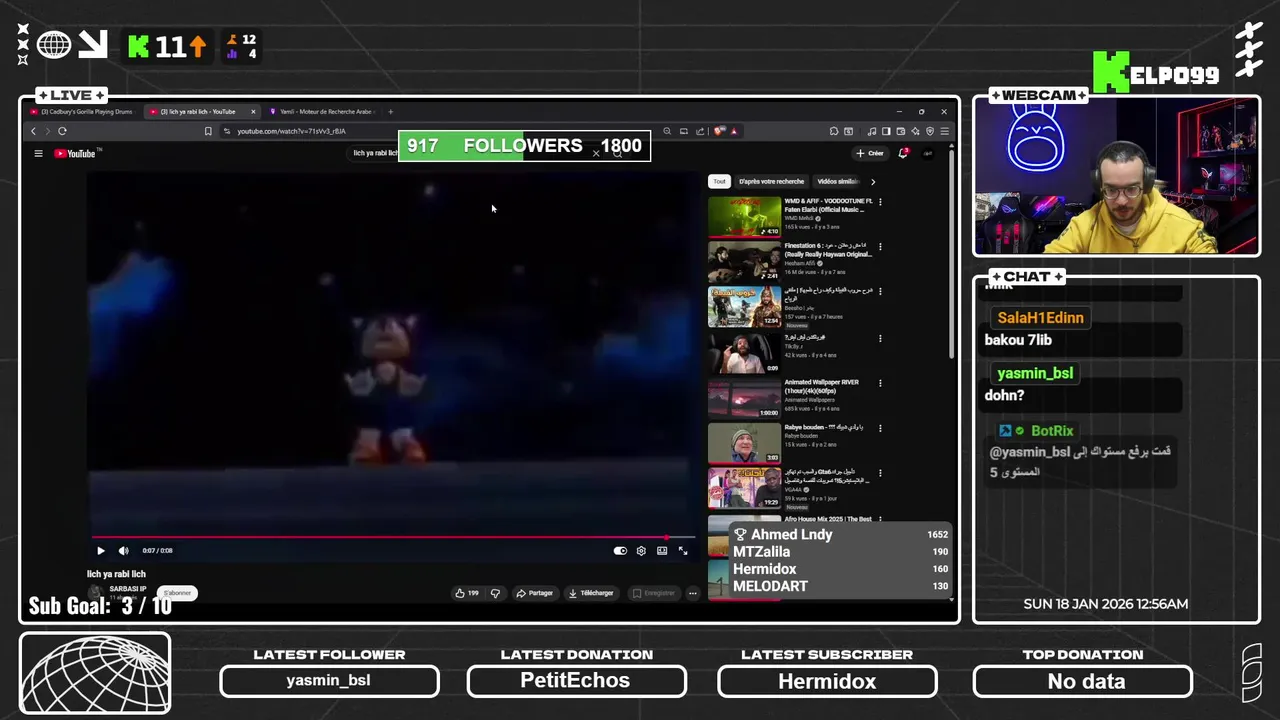Click the Hermidox latest subscriber box

pos(827,681)
